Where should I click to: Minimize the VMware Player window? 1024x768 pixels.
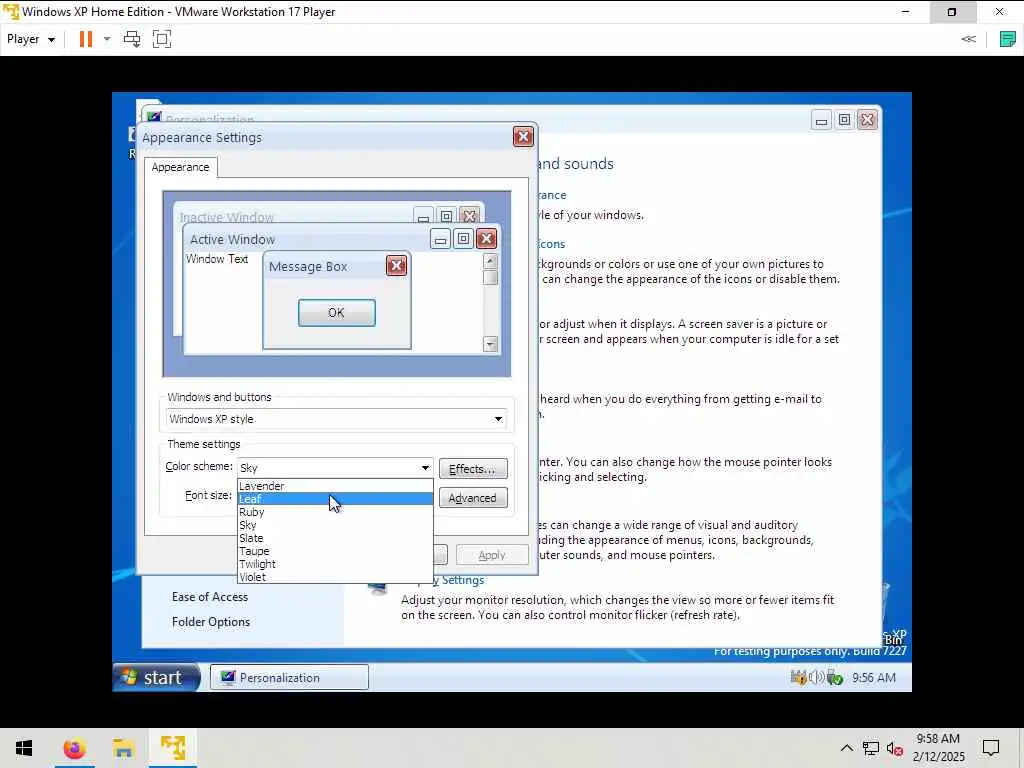(905, 12)
